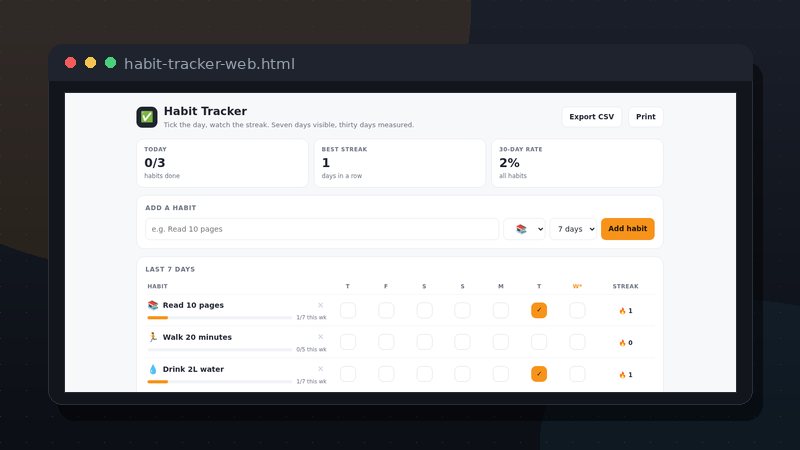
Task: Click the 30-Day Rate 2% card
Action: point(577,163)
